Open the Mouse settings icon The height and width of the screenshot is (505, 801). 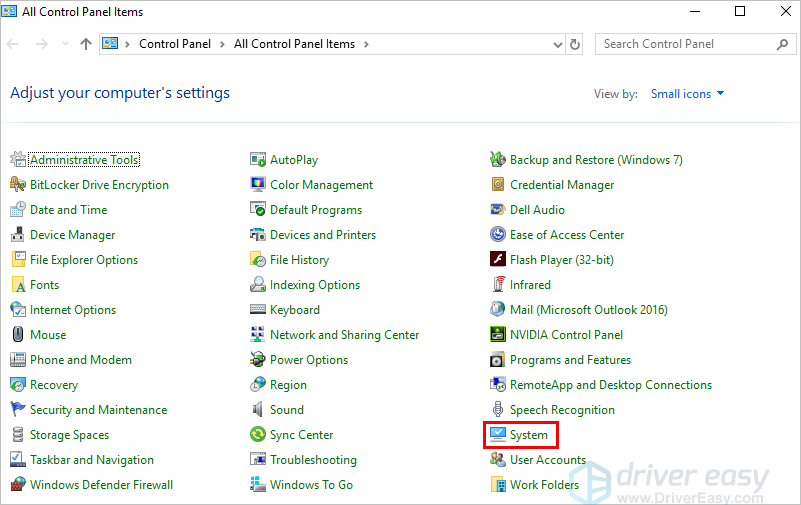pyautogui.click(x=18, y=335)
